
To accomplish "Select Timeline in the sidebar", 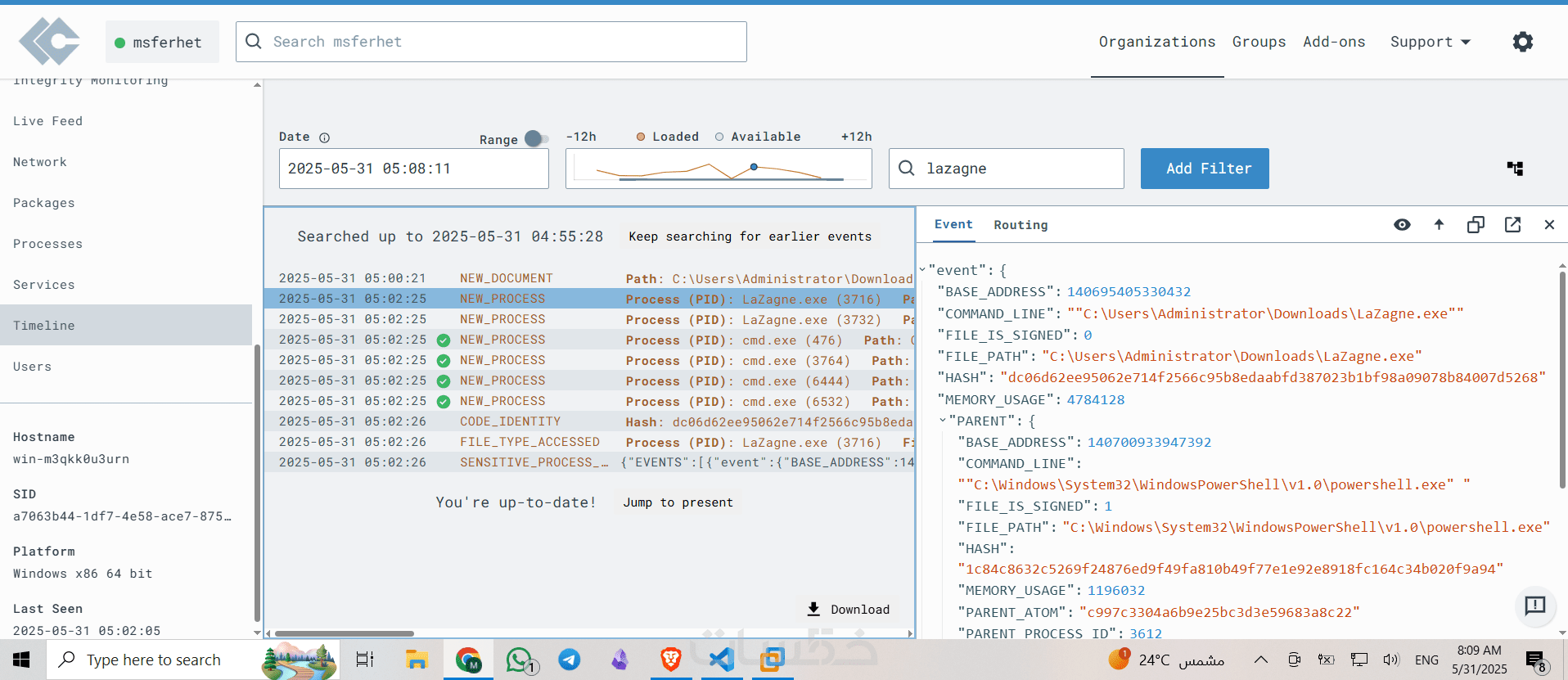I will (126, 326).
